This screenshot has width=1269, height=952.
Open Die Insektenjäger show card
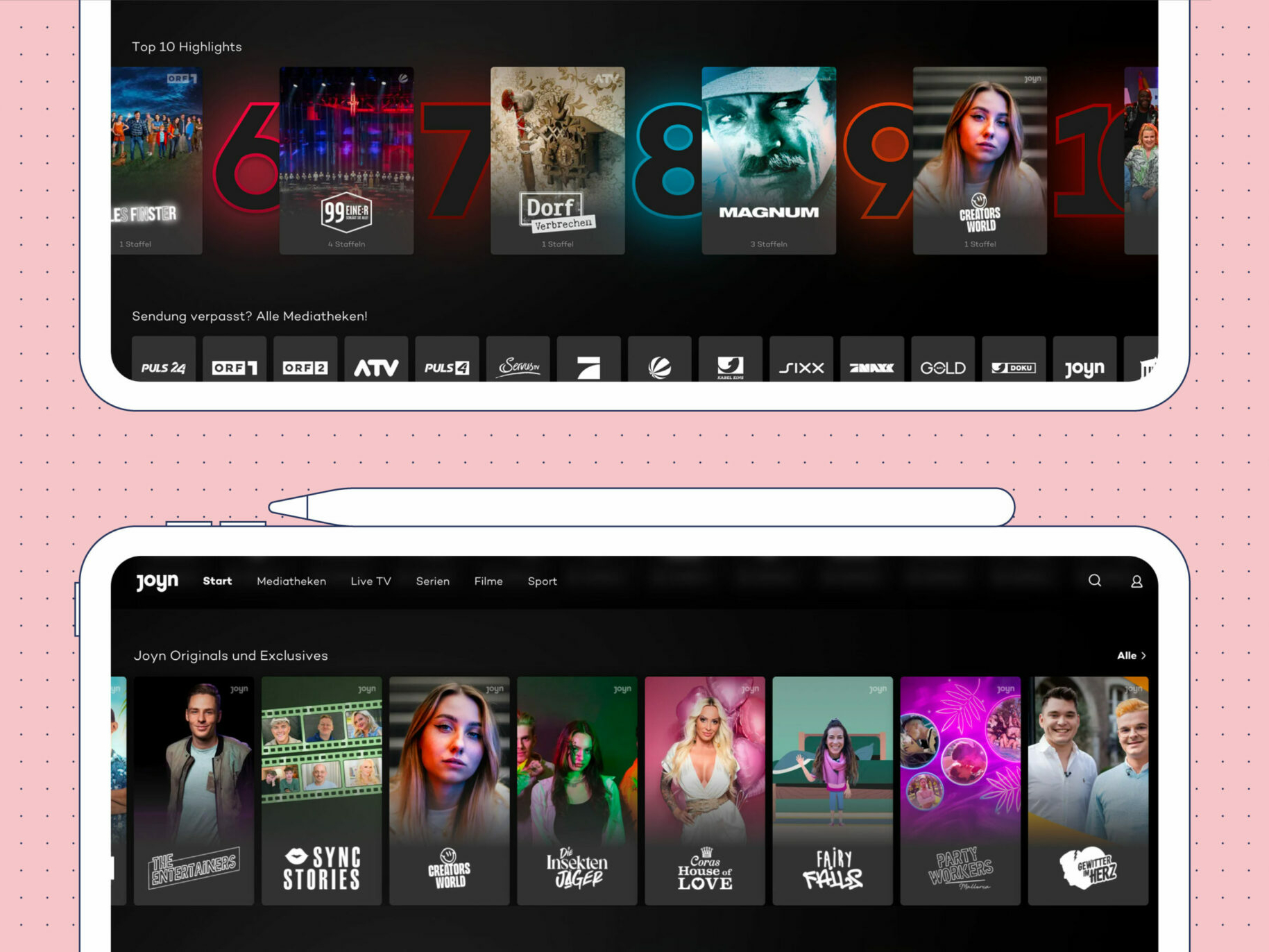click(x=577, y=790)
